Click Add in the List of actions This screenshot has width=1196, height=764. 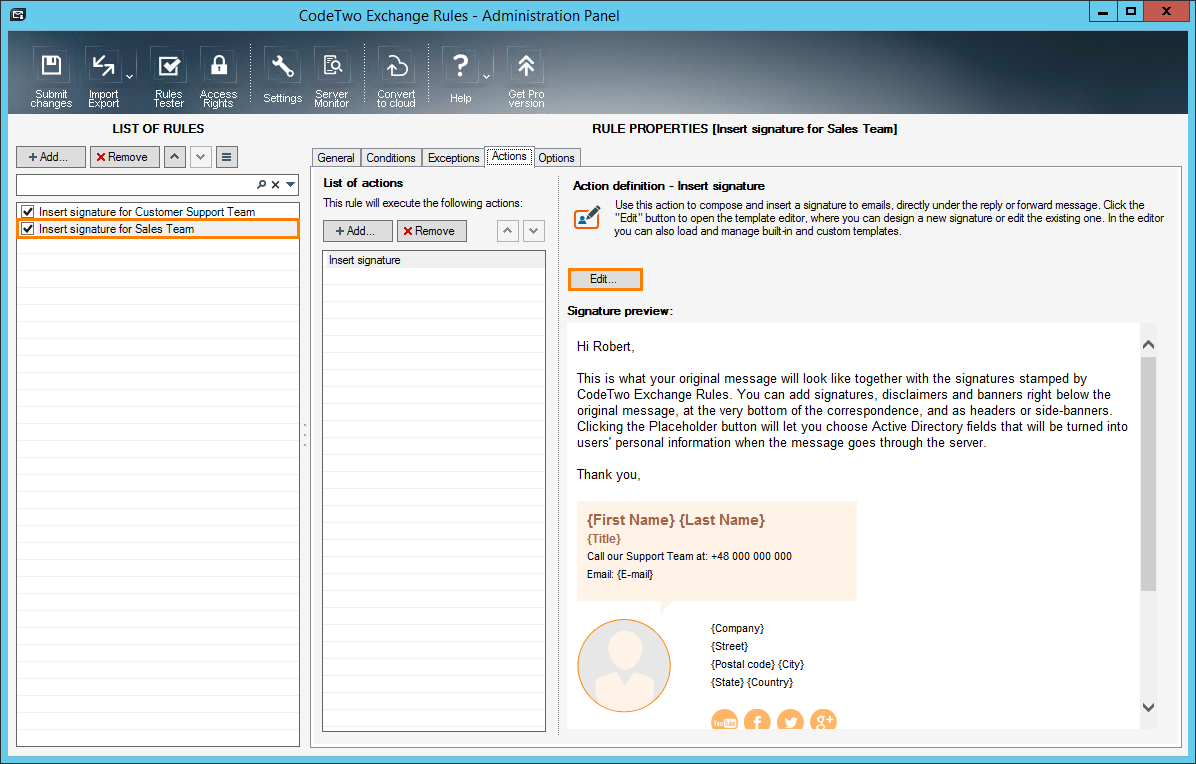358,231
